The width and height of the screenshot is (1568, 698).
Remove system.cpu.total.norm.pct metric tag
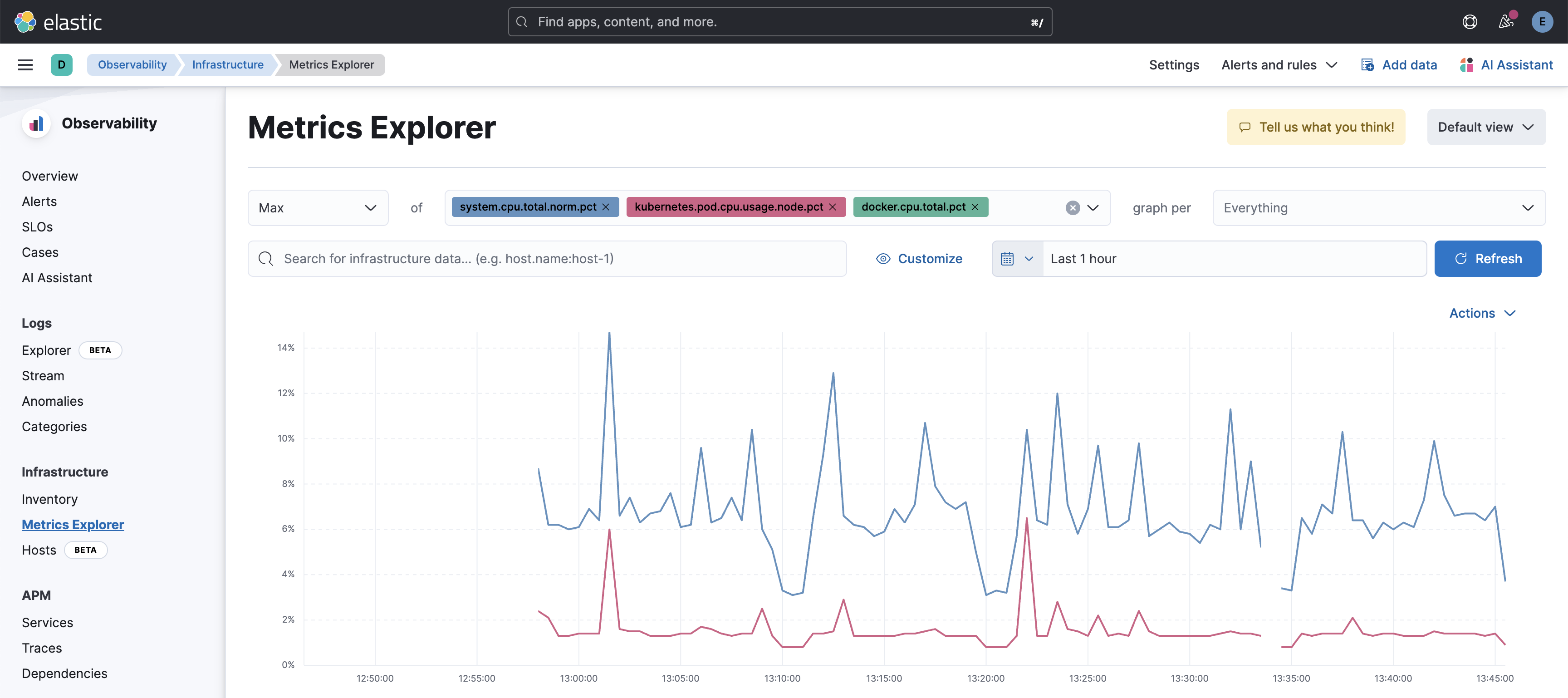[x=606, y=207]
